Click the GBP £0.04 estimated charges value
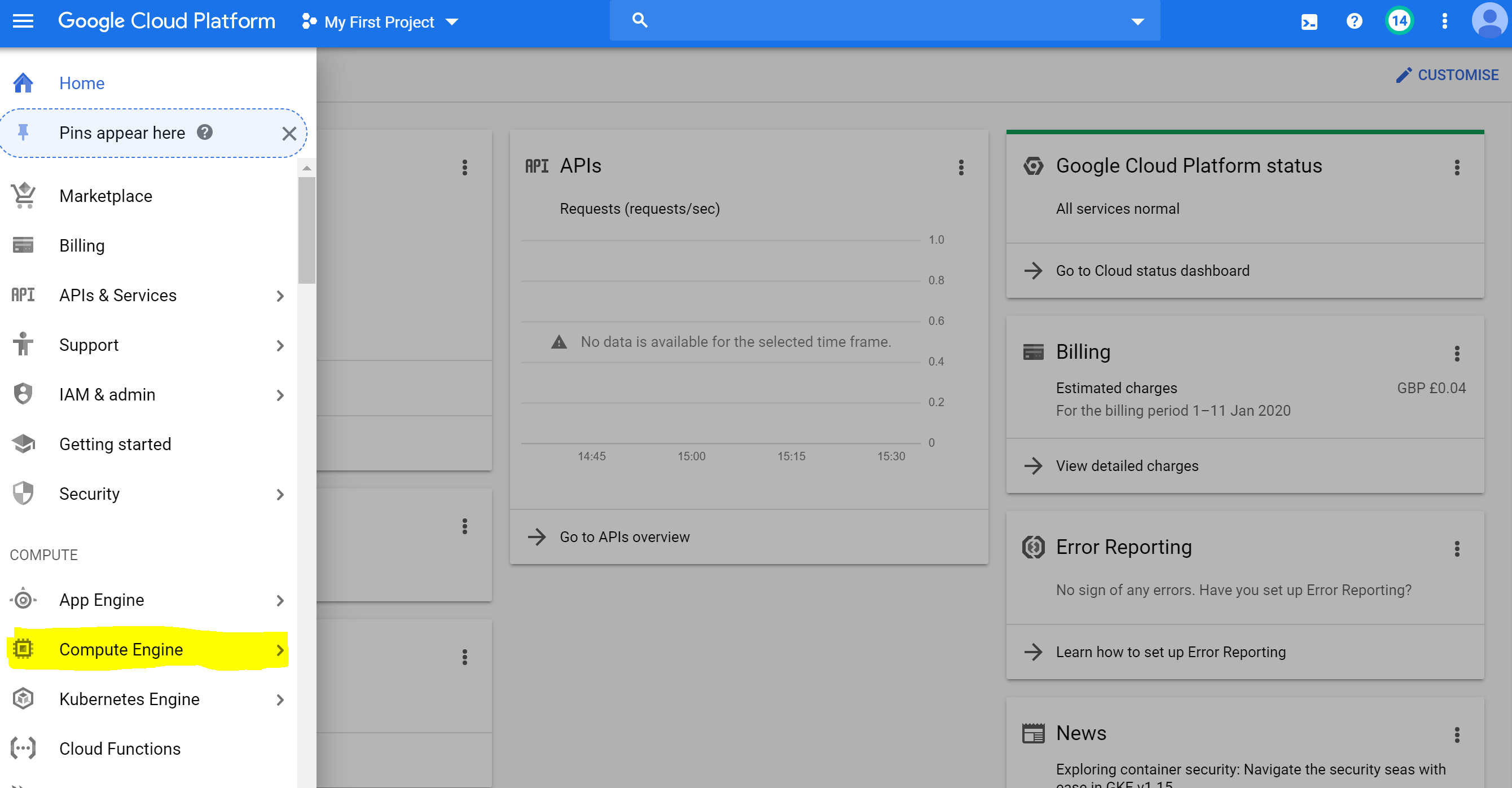This screenshot has height=788, width=1512. click(1431, 388)
